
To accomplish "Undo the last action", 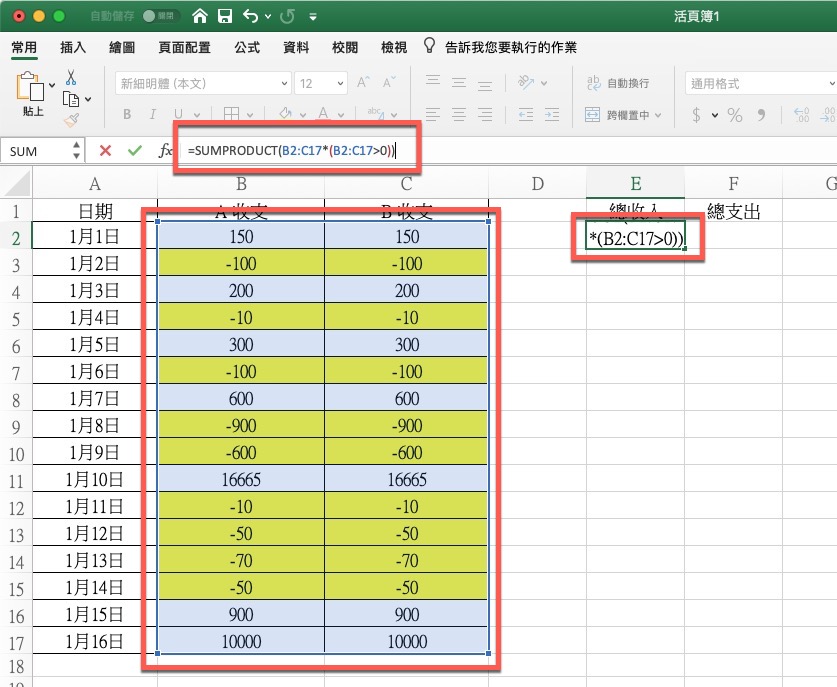I will pyautogui.click(x=250, y=16).
